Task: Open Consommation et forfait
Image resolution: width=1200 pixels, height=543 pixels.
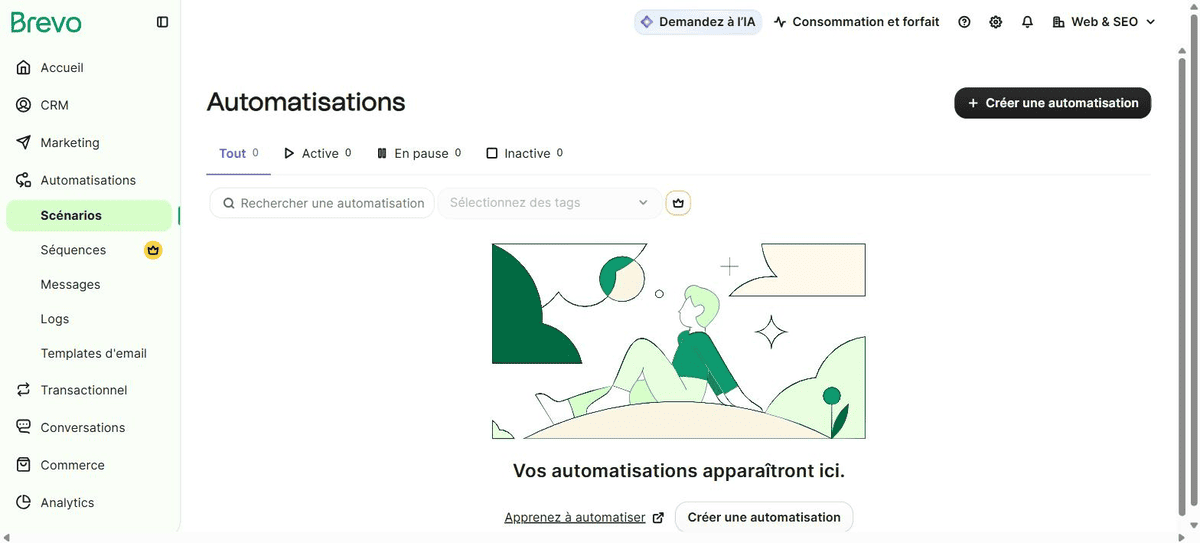Action: point(857,22)
